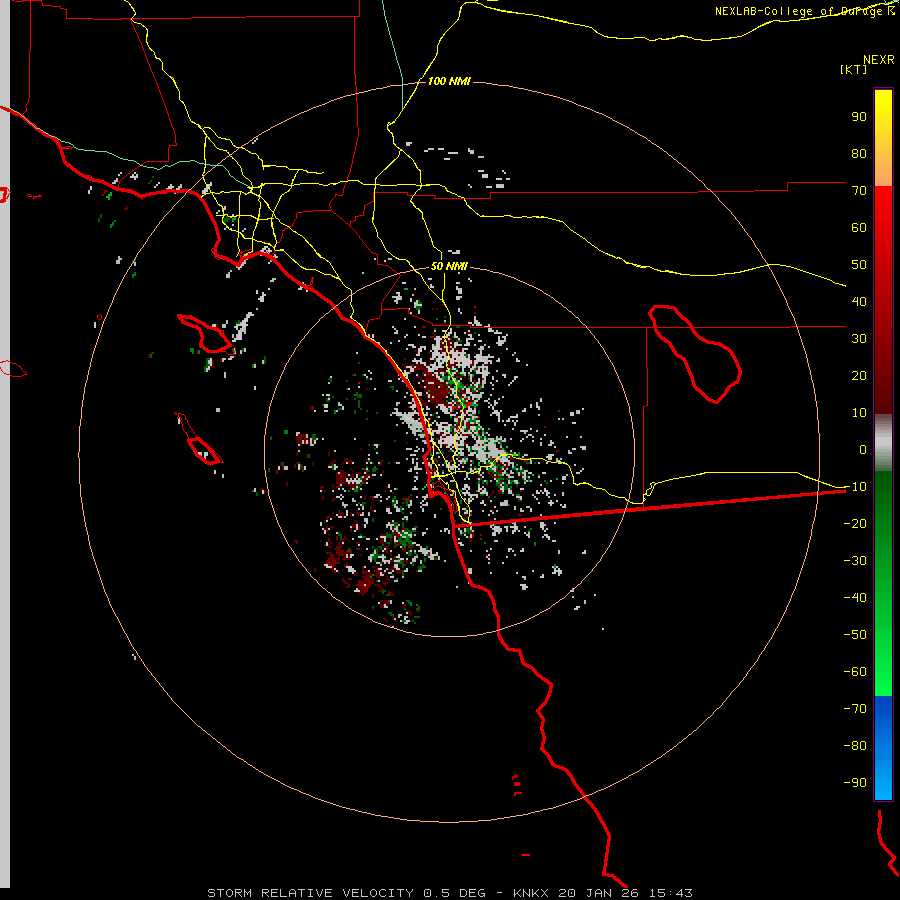
Task: Select the 40 value on velocity scale
Action: tap(859, 302)
